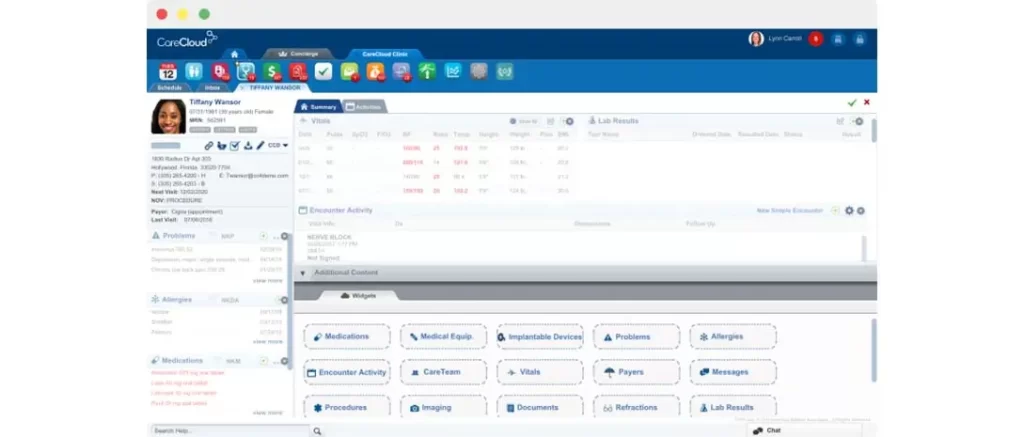Add the Messages widget
Viewport: 1024px width, 437px height.
coord(733,372)
